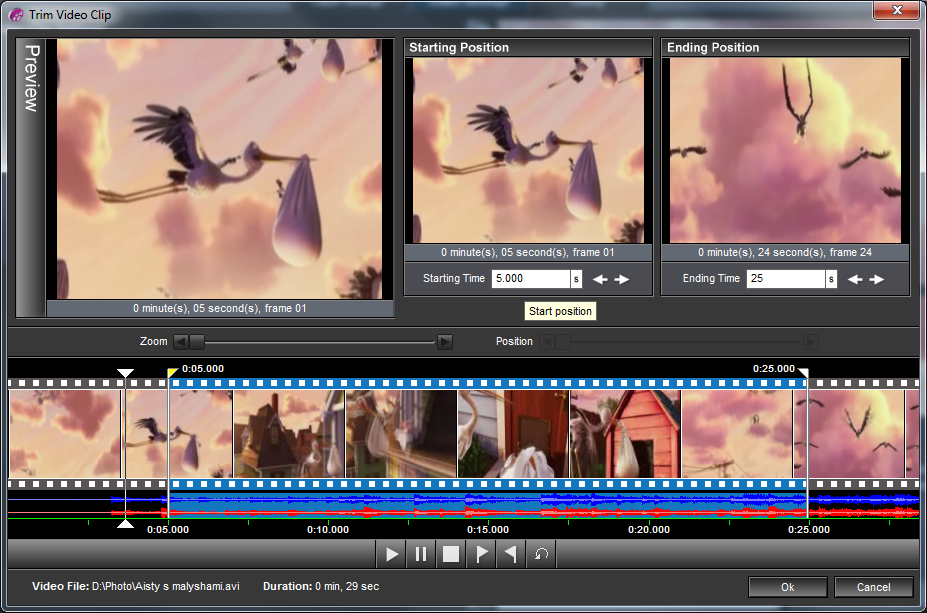Select the timeline thumbnail of rooftops houses
The width and height of the screenshot is (927, 613).
click(289, 433)
